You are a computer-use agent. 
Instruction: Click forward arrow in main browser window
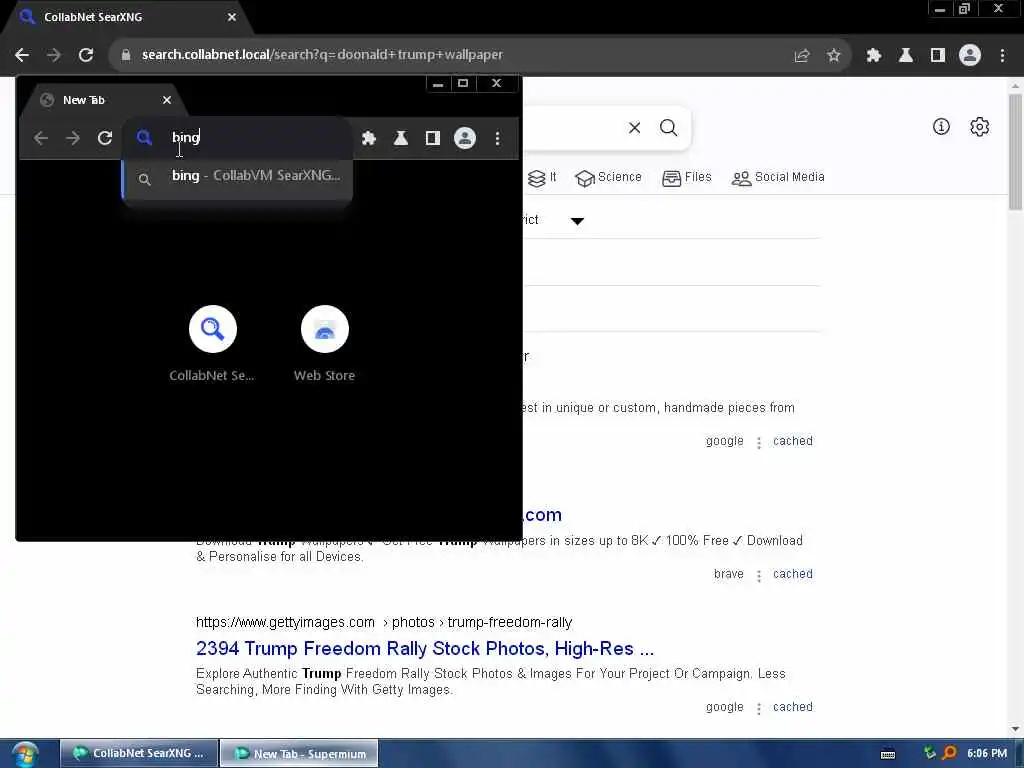click(x=54, y=55)
